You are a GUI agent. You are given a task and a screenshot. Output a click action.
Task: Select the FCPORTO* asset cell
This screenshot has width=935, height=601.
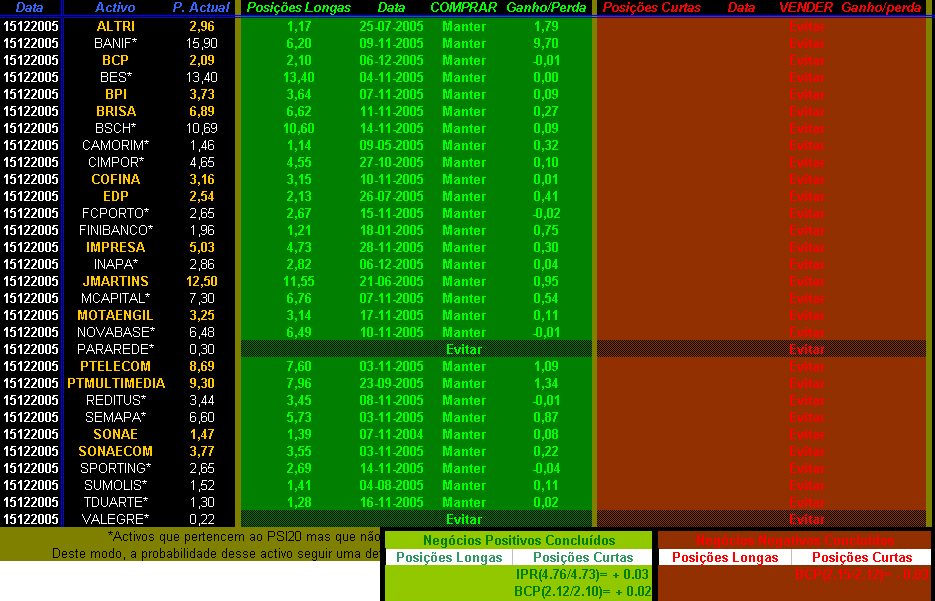[115, 213]
